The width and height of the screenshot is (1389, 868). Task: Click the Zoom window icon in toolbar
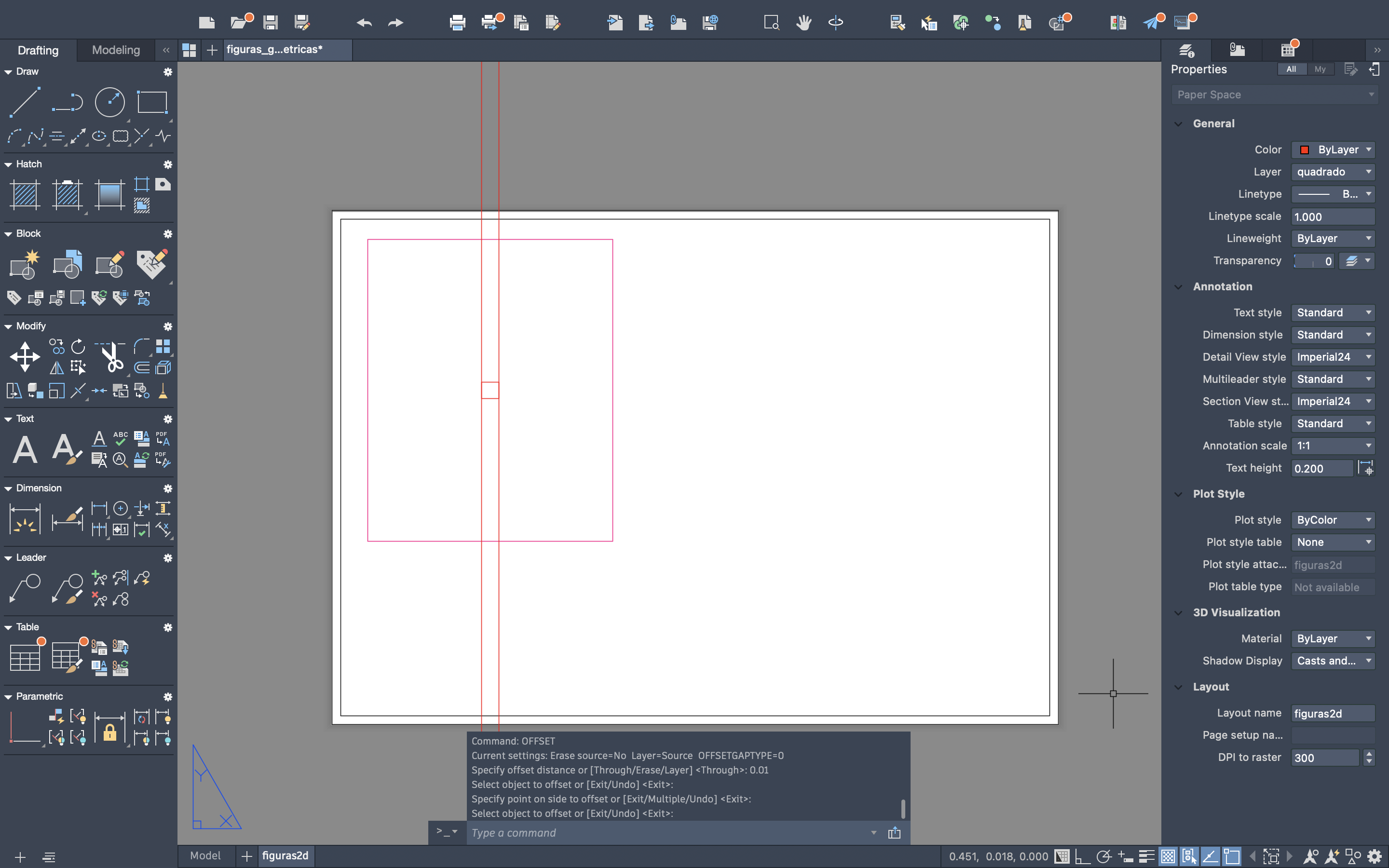point(771,22)
